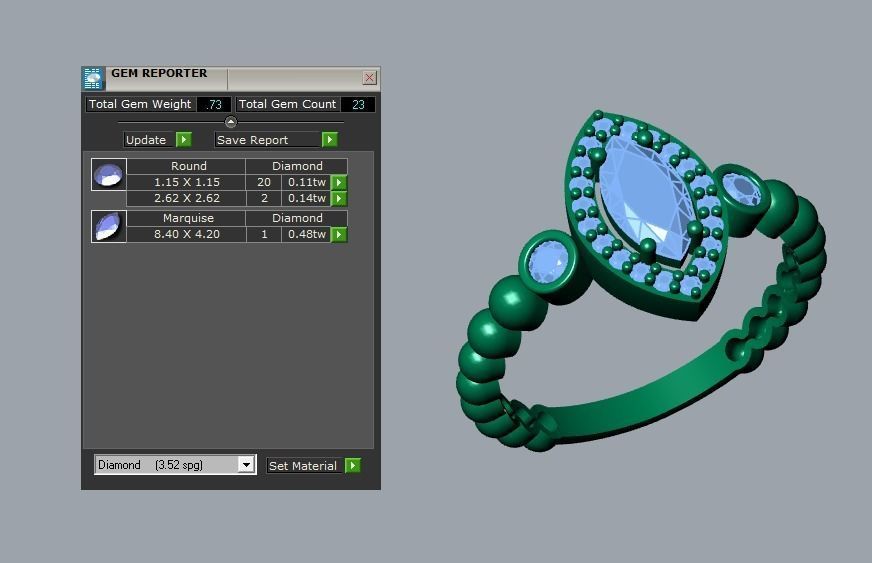The width and height of the screenshot is (872, 563).
Task: Click the green arrow next to Save Report
Action: 330,140
